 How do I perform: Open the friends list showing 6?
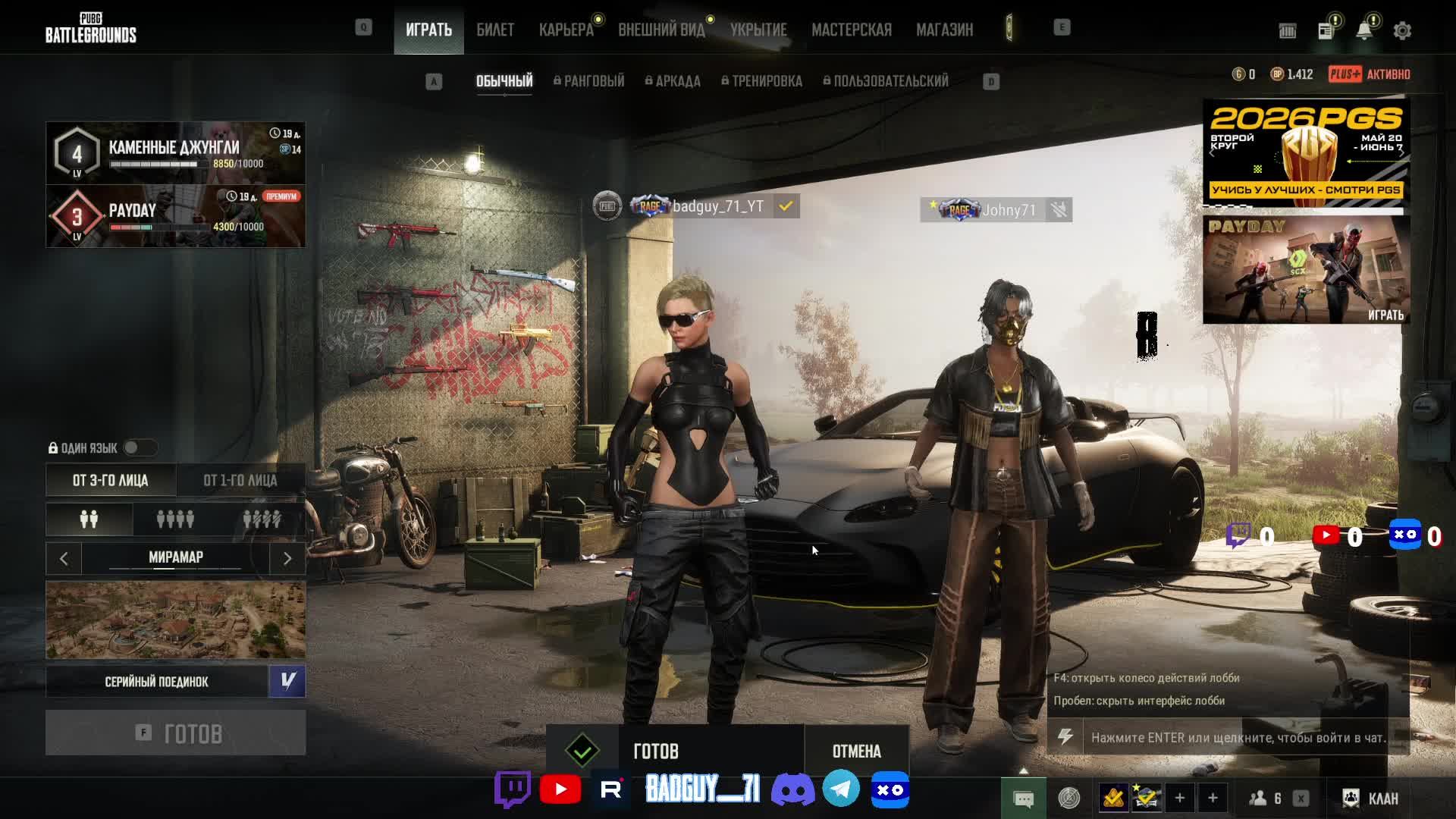[x=1266, y=798]
